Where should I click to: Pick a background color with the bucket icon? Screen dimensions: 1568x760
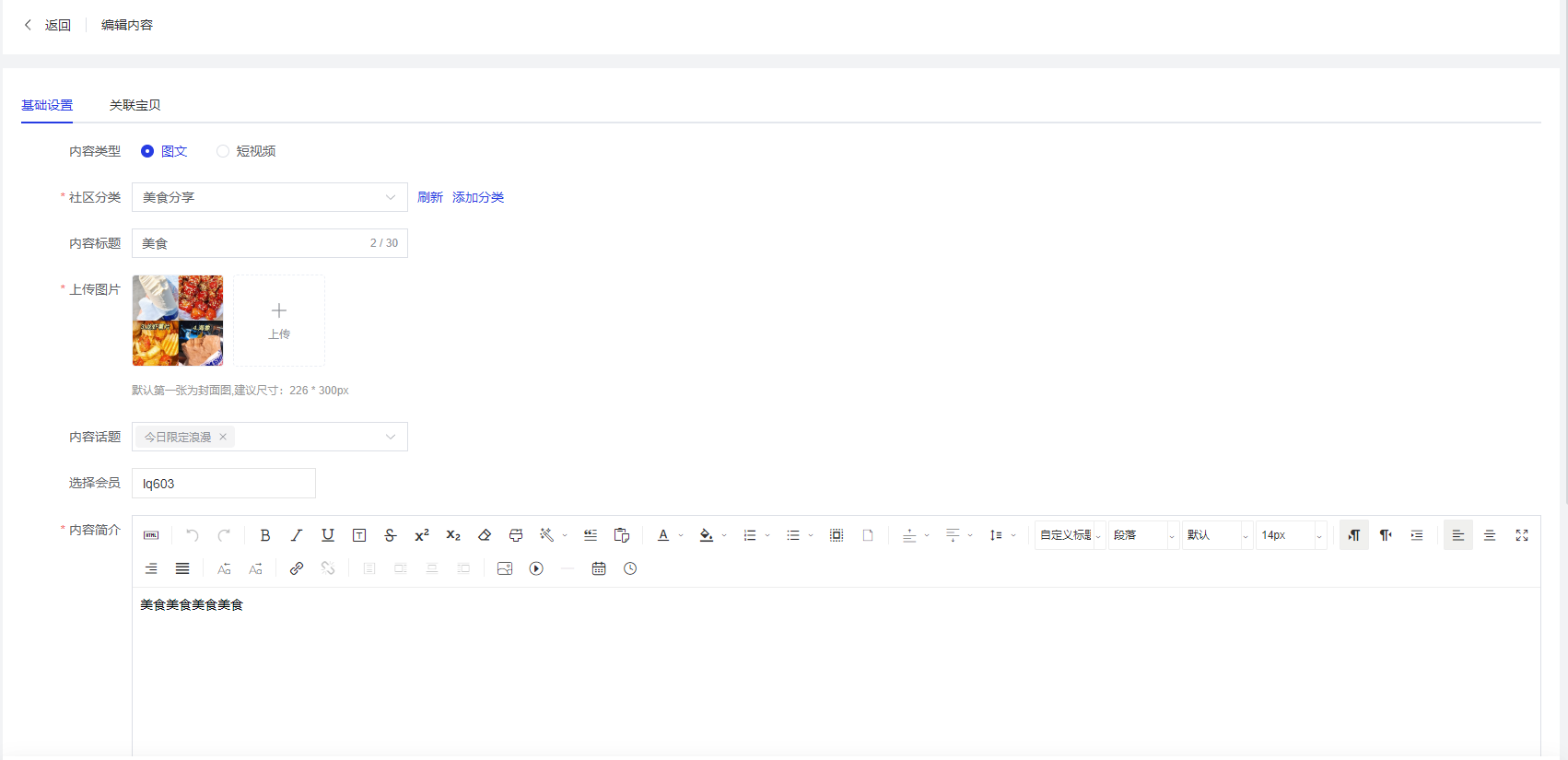click(707, 535)
